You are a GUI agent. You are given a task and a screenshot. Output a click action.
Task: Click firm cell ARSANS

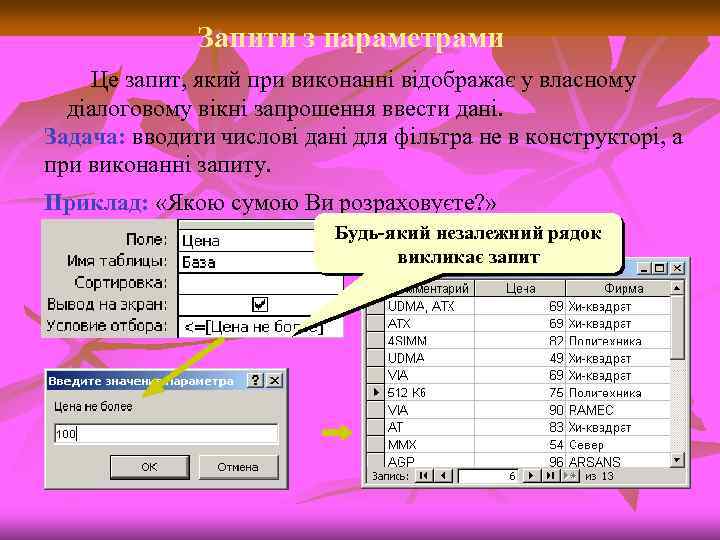click(x=619, y=461)
